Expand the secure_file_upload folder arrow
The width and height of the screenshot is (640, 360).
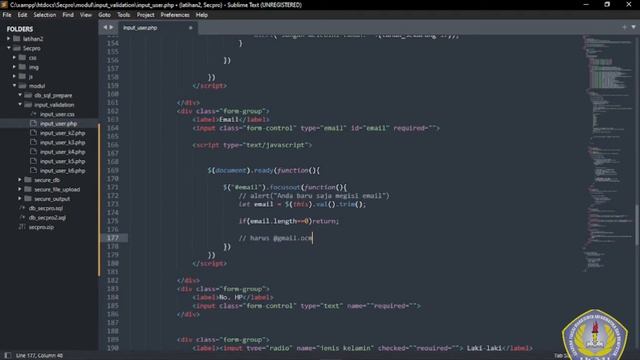pos(20,189)
